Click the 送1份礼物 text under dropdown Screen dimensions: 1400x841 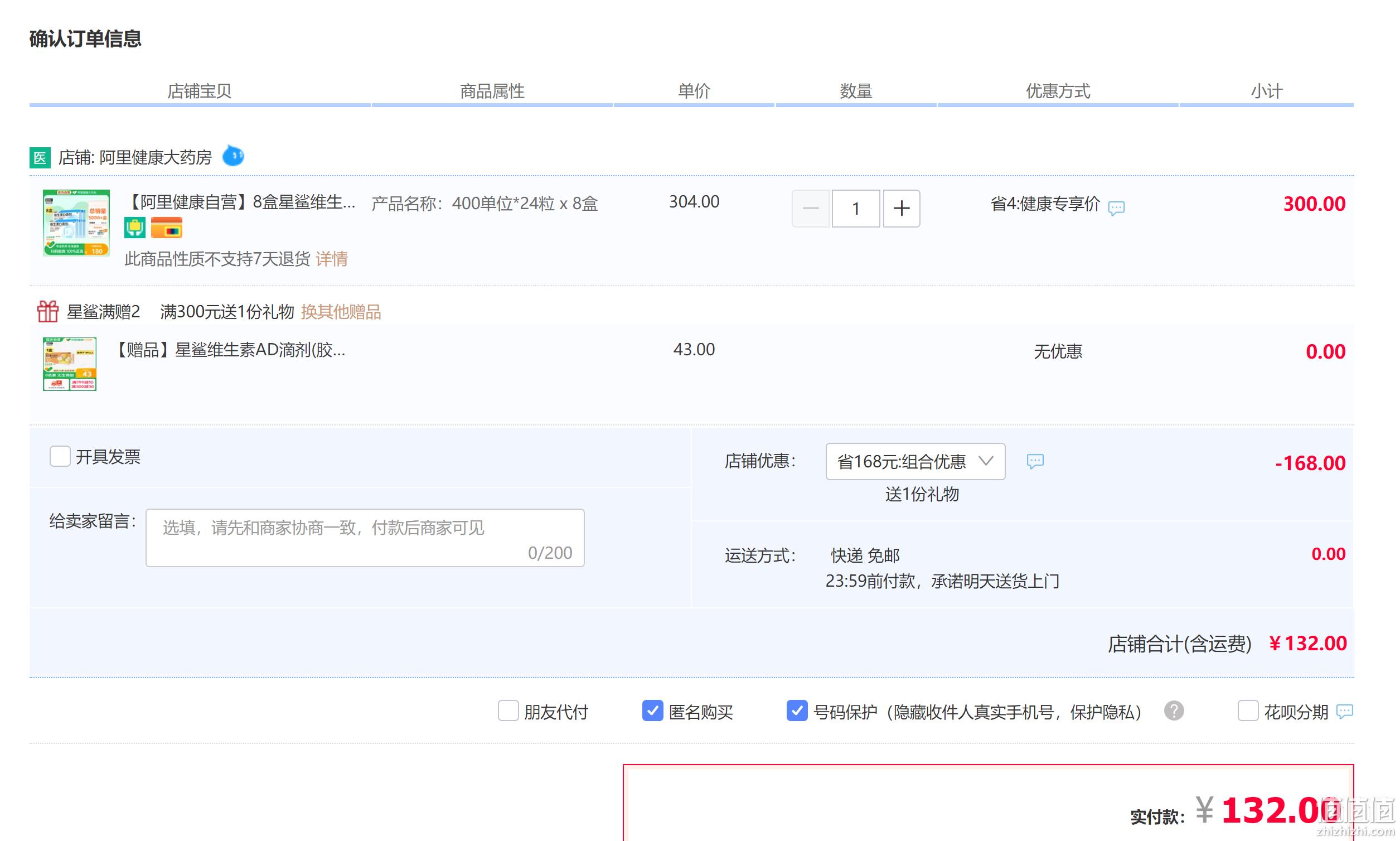[922, 494]
